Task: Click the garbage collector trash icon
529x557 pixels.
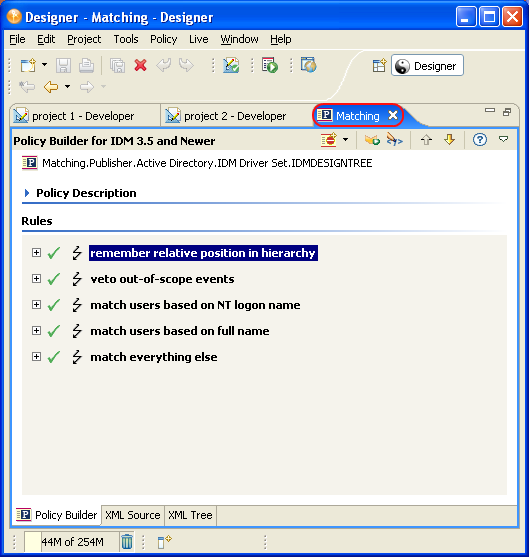Action: [127, 542]
